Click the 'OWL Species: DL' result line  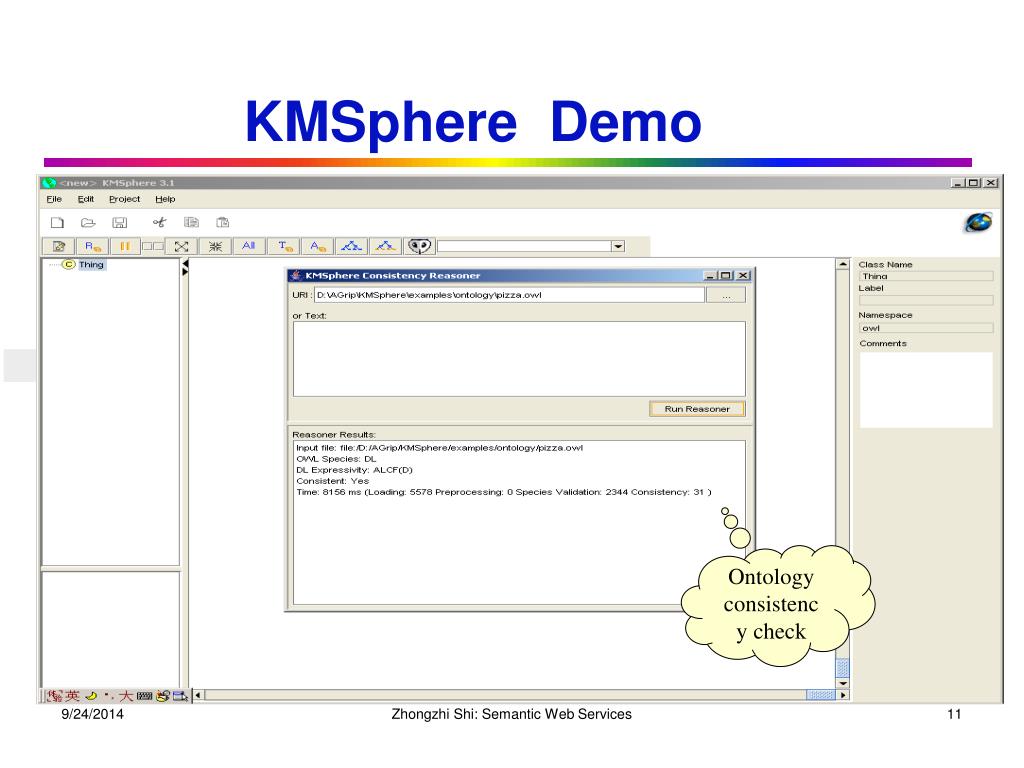pos(336,459)
